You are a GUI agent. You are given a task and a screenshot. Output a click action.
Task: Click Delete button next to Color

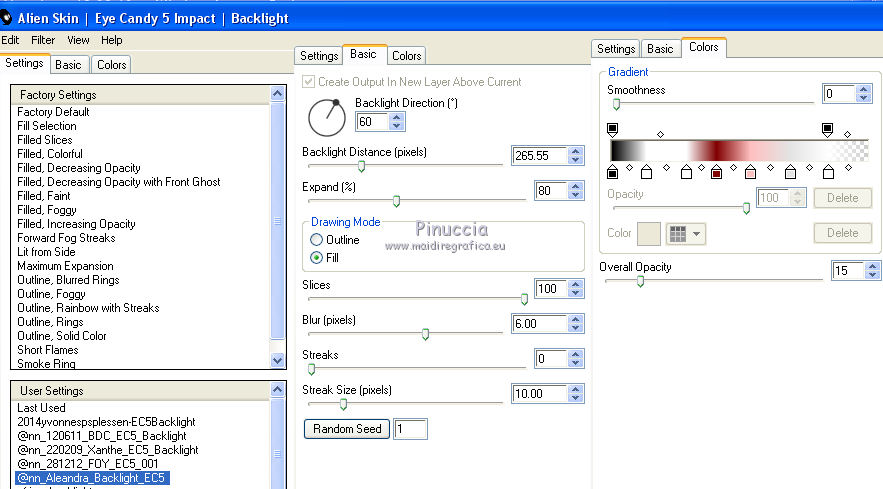coord(842,233)
